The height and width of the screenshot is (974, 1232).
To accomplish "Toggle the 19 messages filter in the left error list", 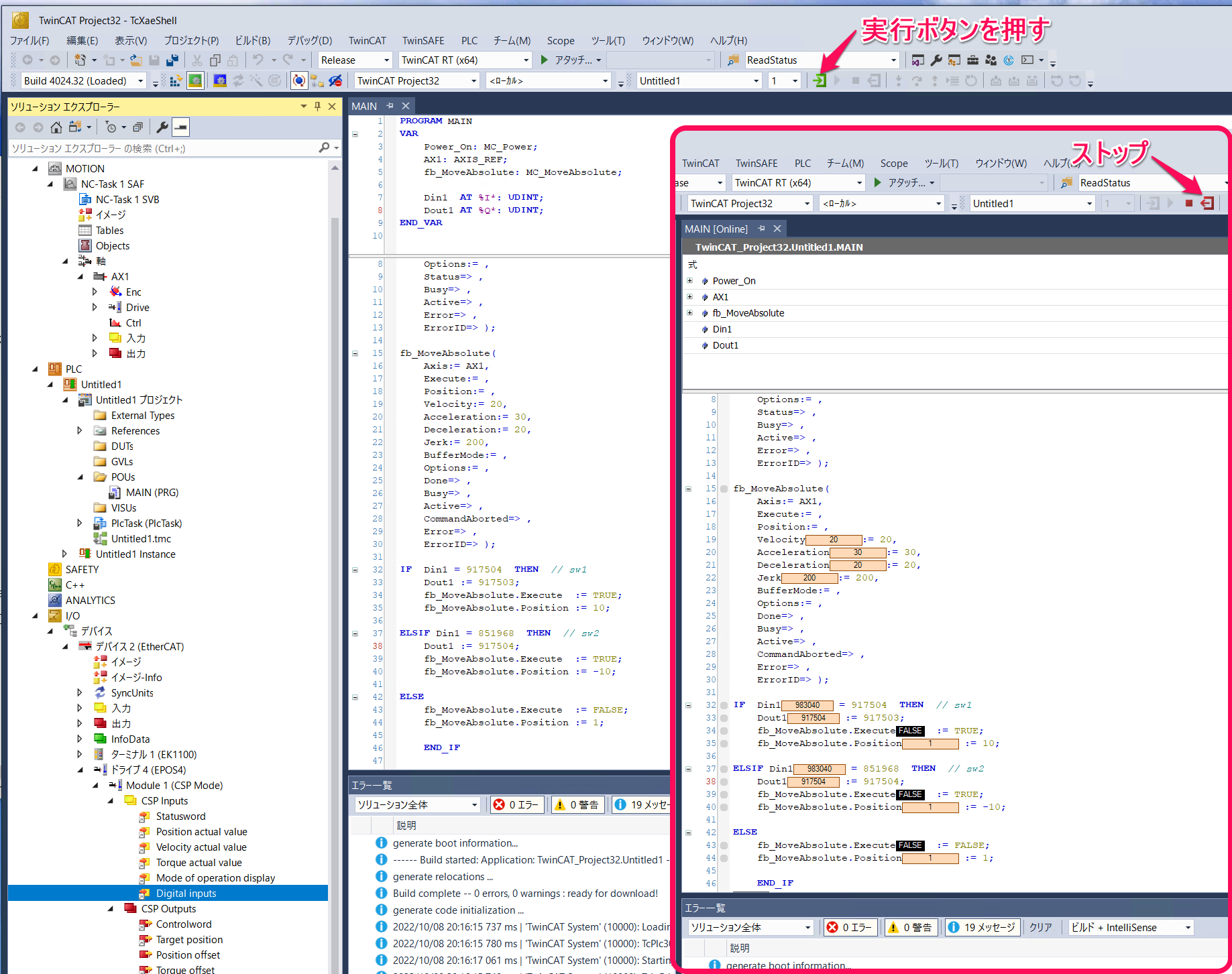I will click(641, 805).
